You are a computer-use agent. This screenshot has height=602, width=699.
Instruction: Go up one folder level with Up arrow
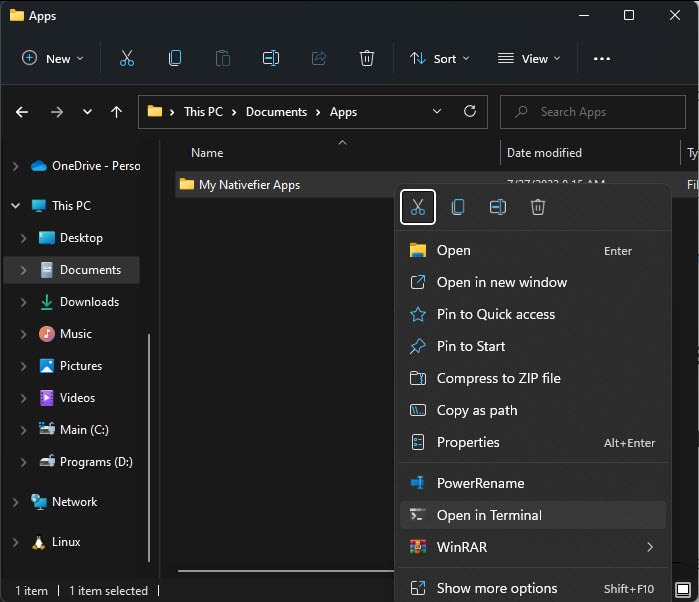click(x=116, y=112)
